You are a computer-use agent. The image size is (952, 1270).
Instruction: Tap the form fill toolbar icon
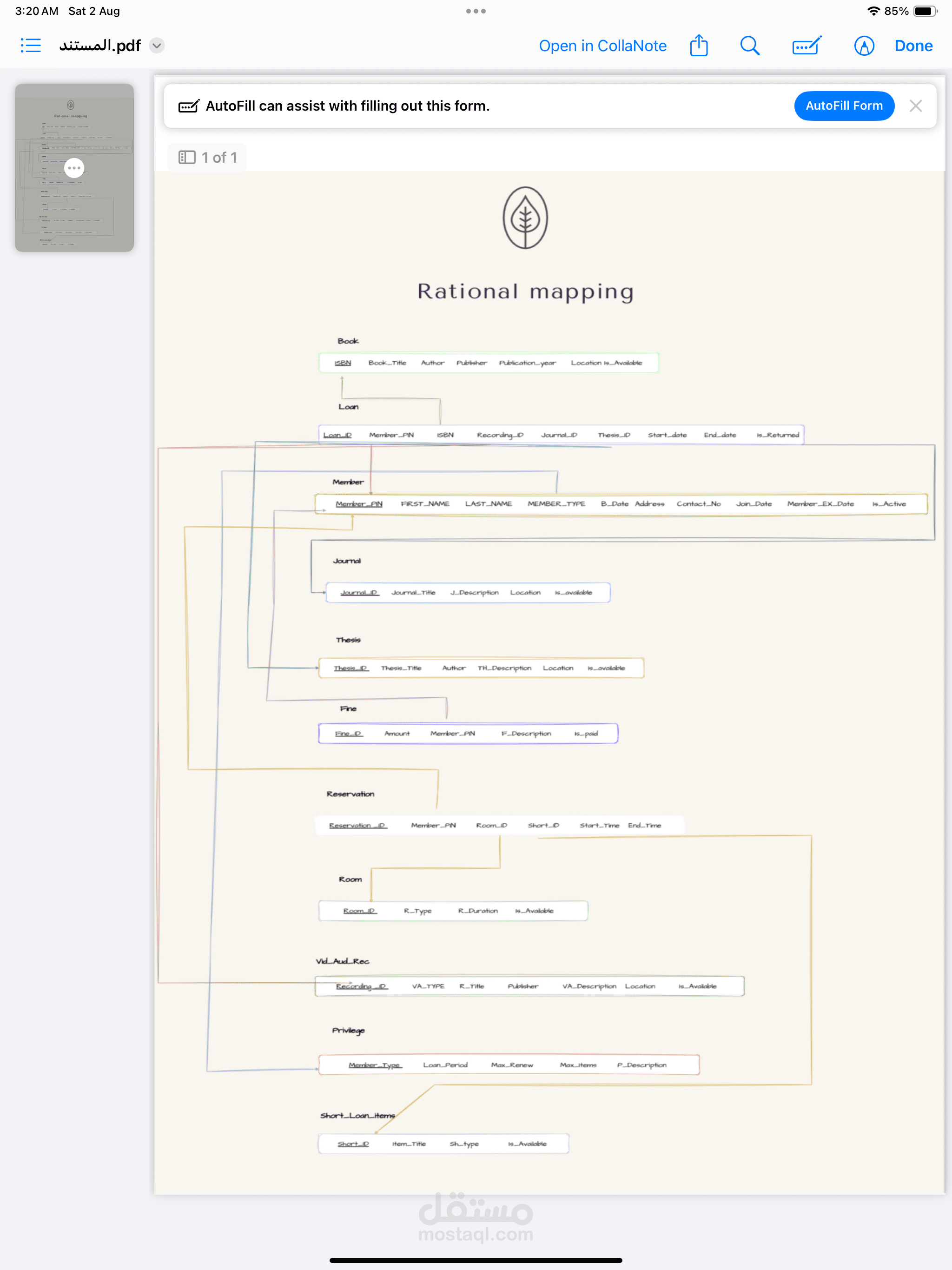807,46
